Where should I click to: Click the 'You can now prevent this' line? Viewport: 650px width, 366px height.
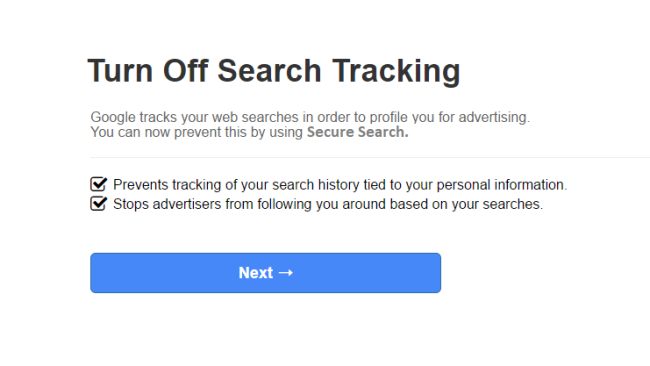[x=250, y=132]
